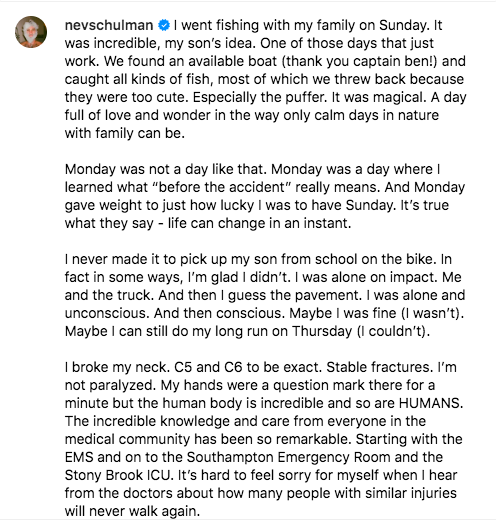Click the capitalized word HUMANS
The height and width of the screenshot is (520, 496).
[431, 403]
